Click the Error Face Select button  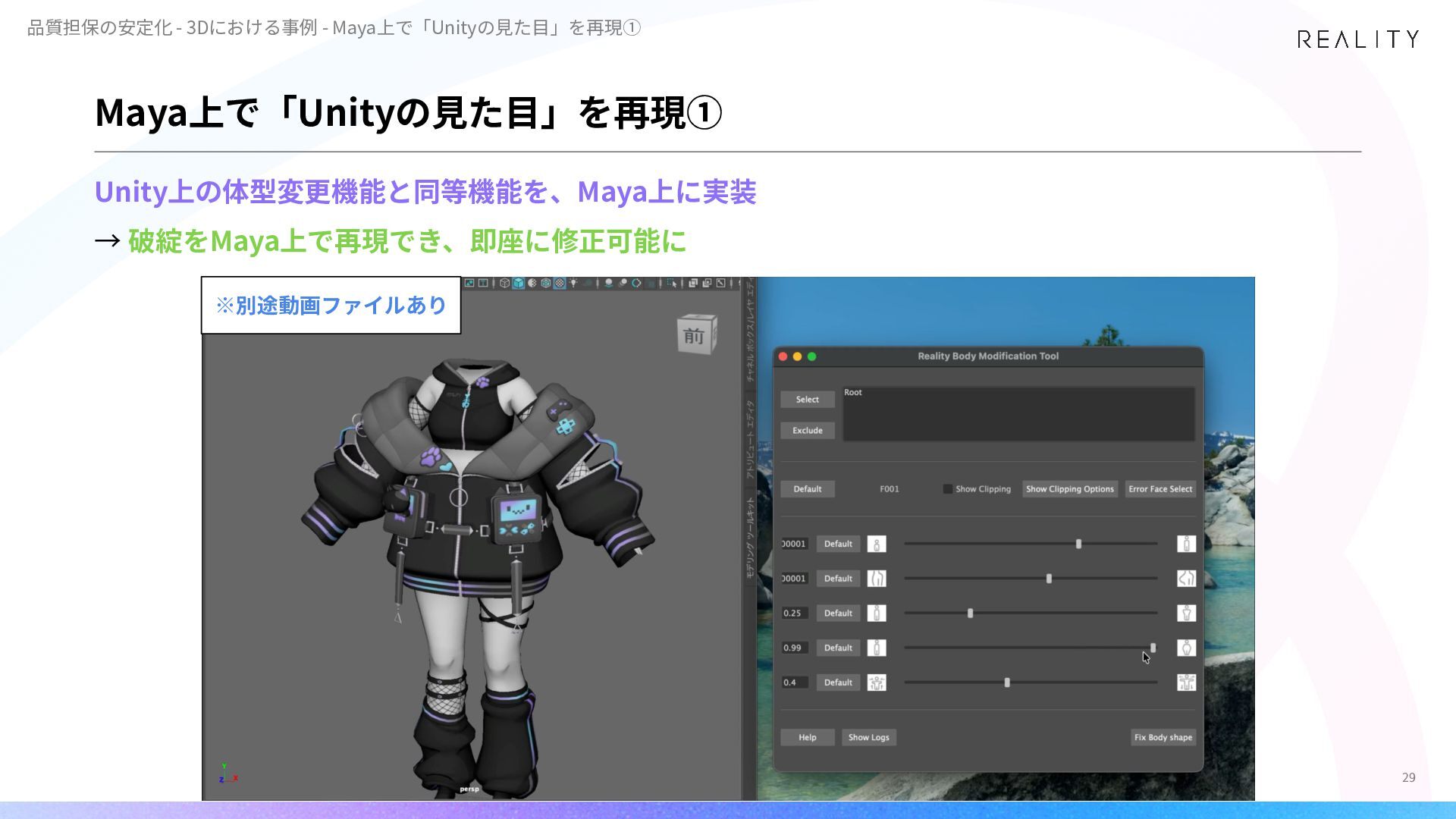tap(1160, 489)
